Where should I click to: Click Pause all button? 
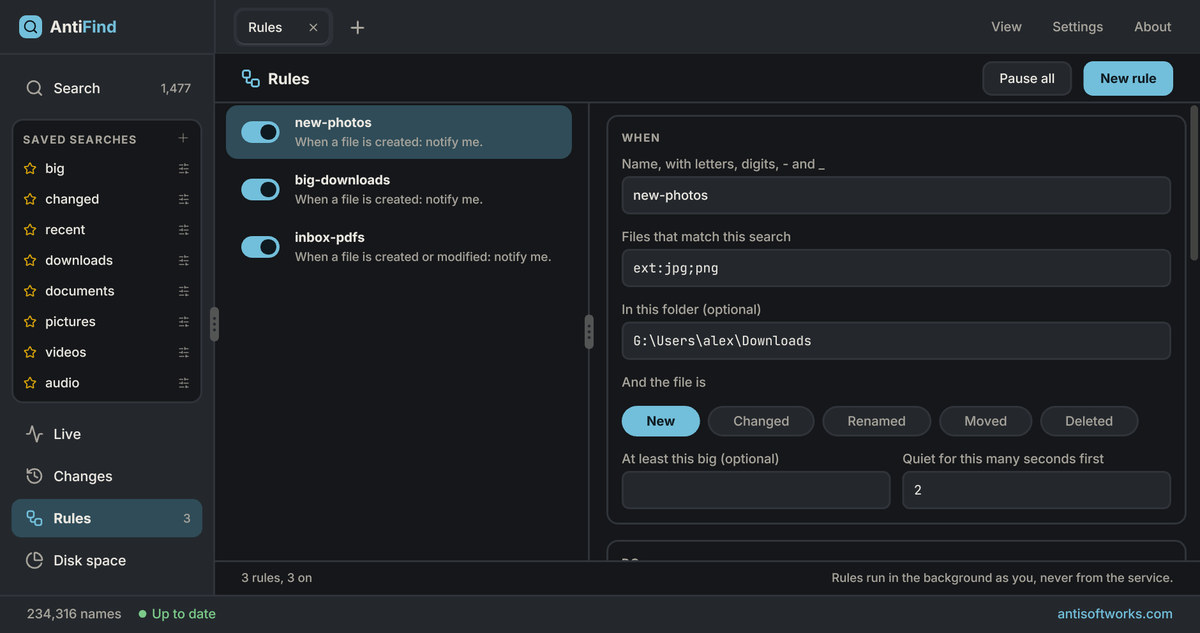pyautogui.click(x=1027, y=78)
